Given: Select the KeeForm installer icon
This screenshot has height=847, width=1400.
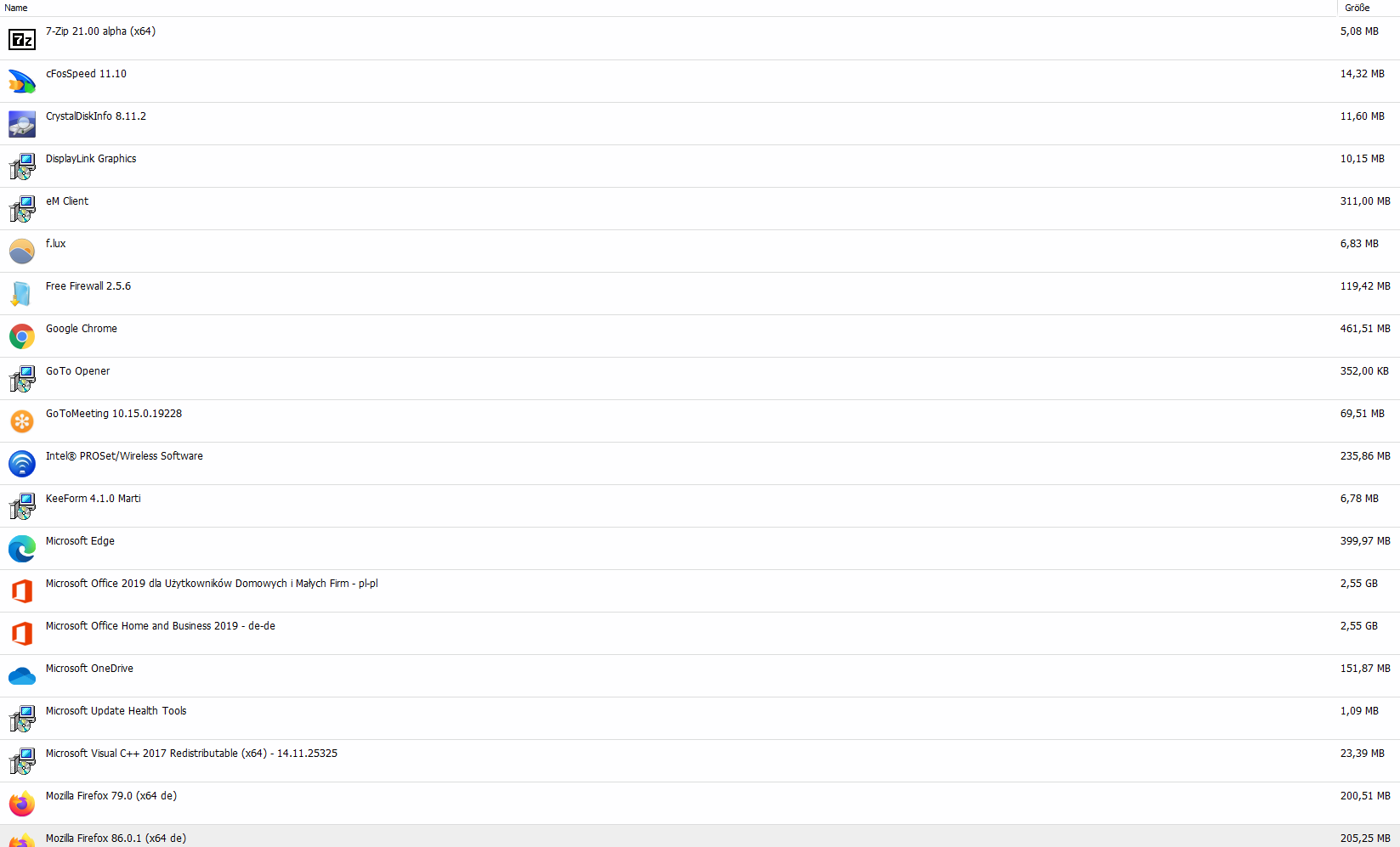Looking at the screenshot, I should click(22, 506).
